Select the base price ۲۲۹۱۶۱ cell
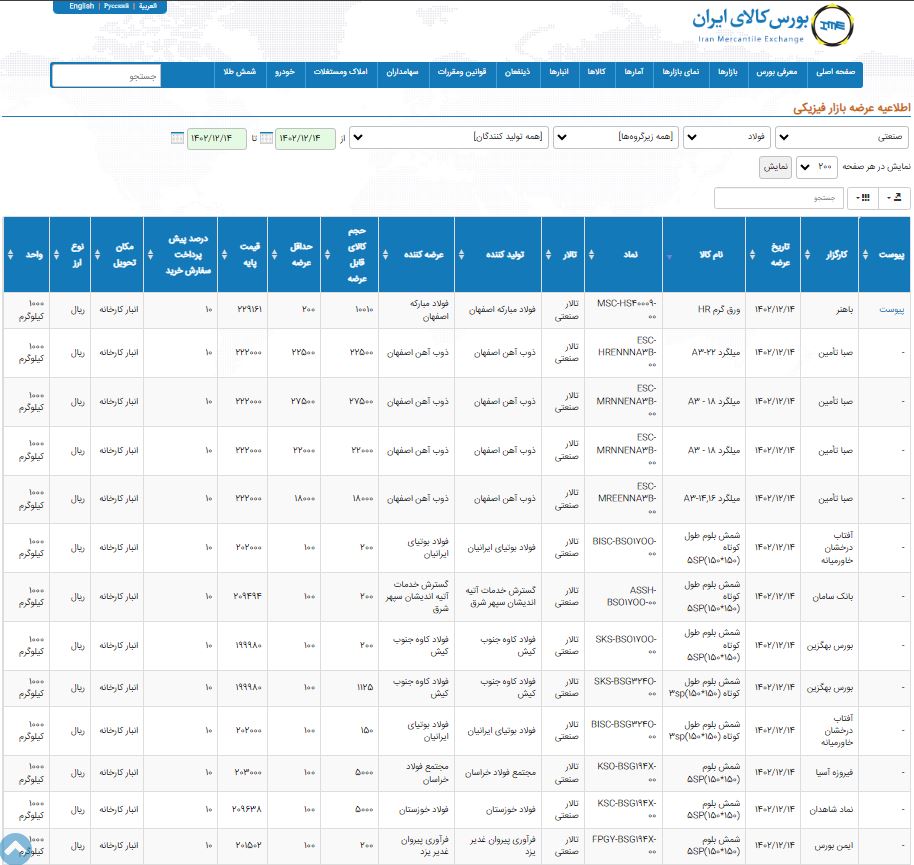914x865 pixels. pyautogui.click(x=242, y=310)
